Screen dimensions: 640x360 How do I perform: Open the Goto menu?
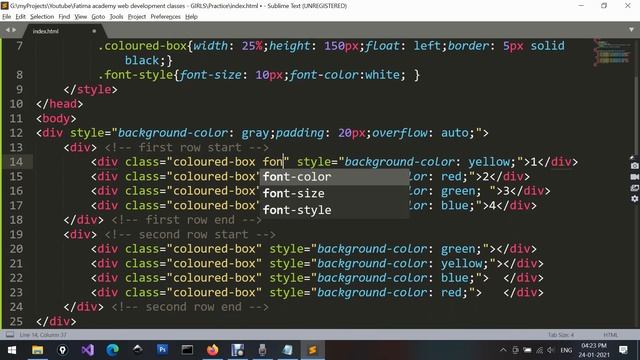pos(98,17)
